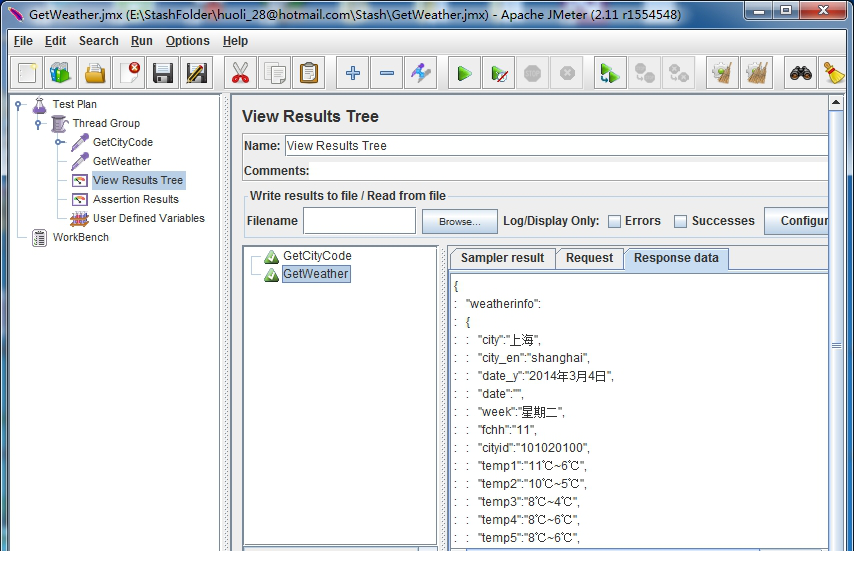Viewport: 854px width, 573px height.
Task: Click the Shutdown test icon
Action: tap(567, 73)
